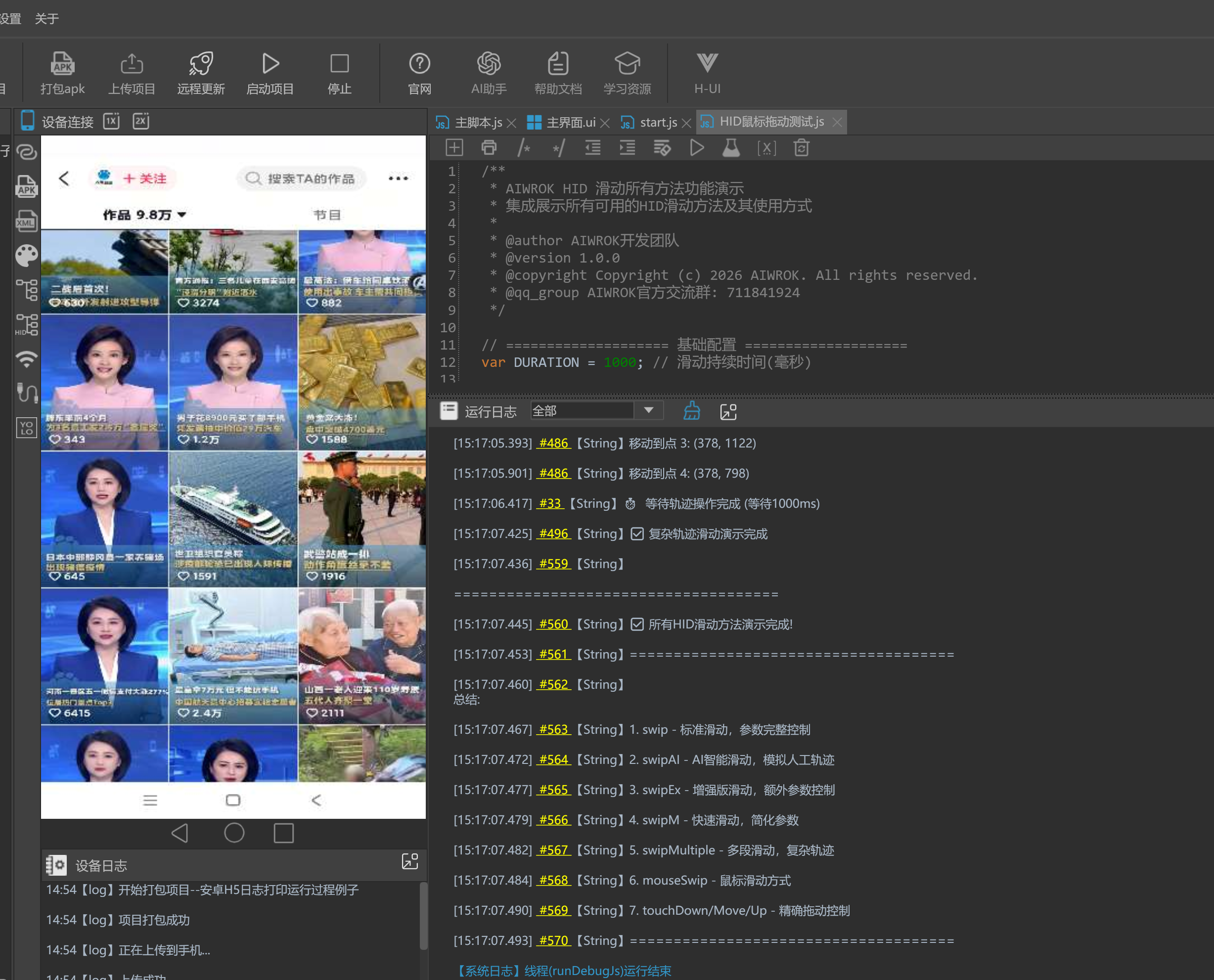Screen dimensions: 1214x980
Task: Click the [x] variable icon
Action: tap(766, 148)
